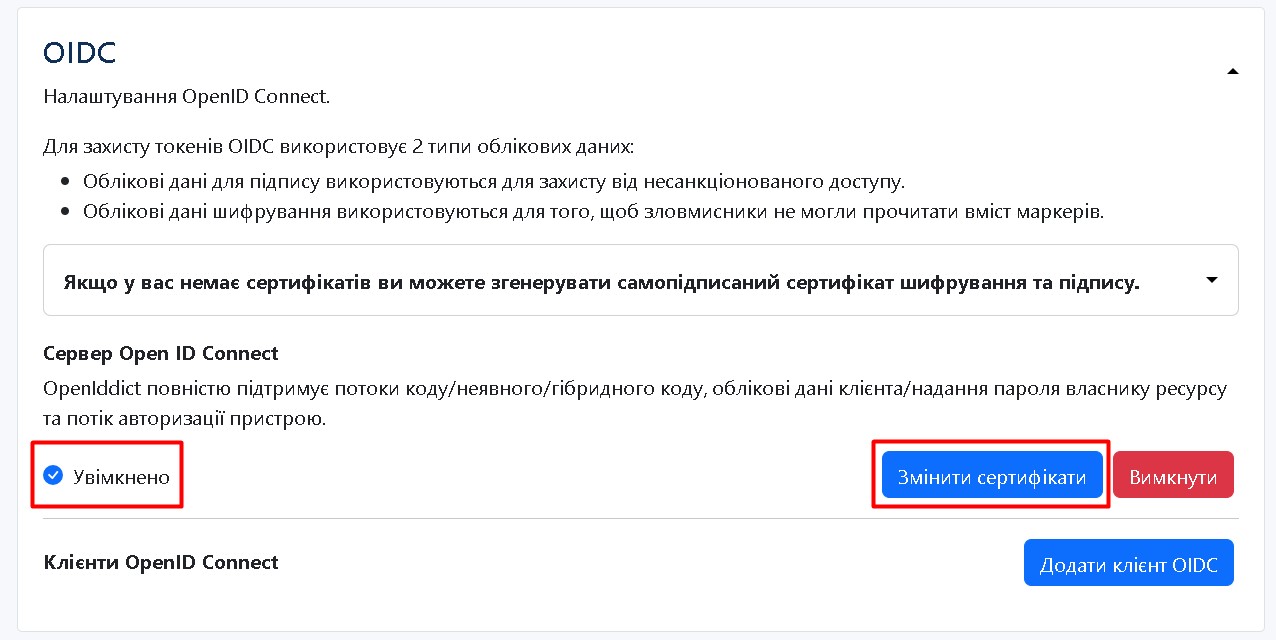1276x640 pixels.
Task: Add a client via Додати клієнт OIDC
Action: tap(1128, 564)
